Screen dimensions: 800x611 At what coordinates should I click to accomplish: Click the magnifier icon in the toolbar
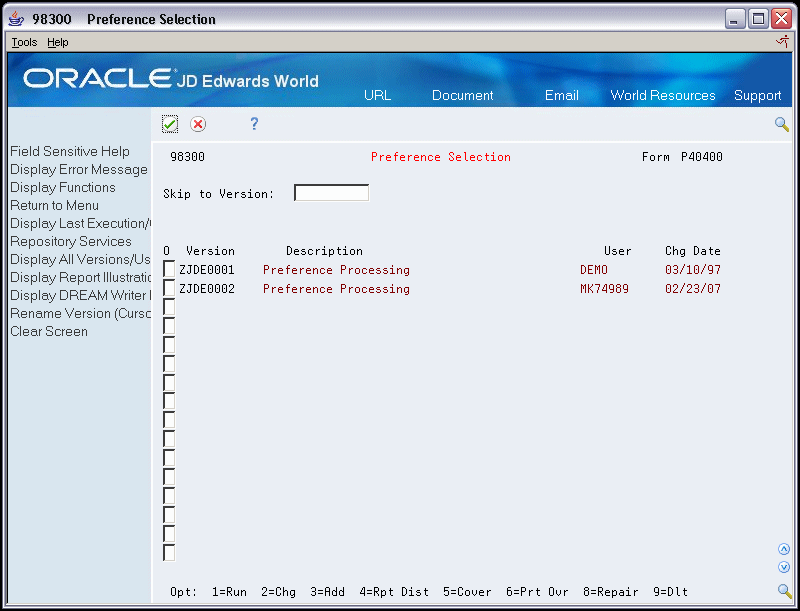pyautogui.click(x=782, y=124)
